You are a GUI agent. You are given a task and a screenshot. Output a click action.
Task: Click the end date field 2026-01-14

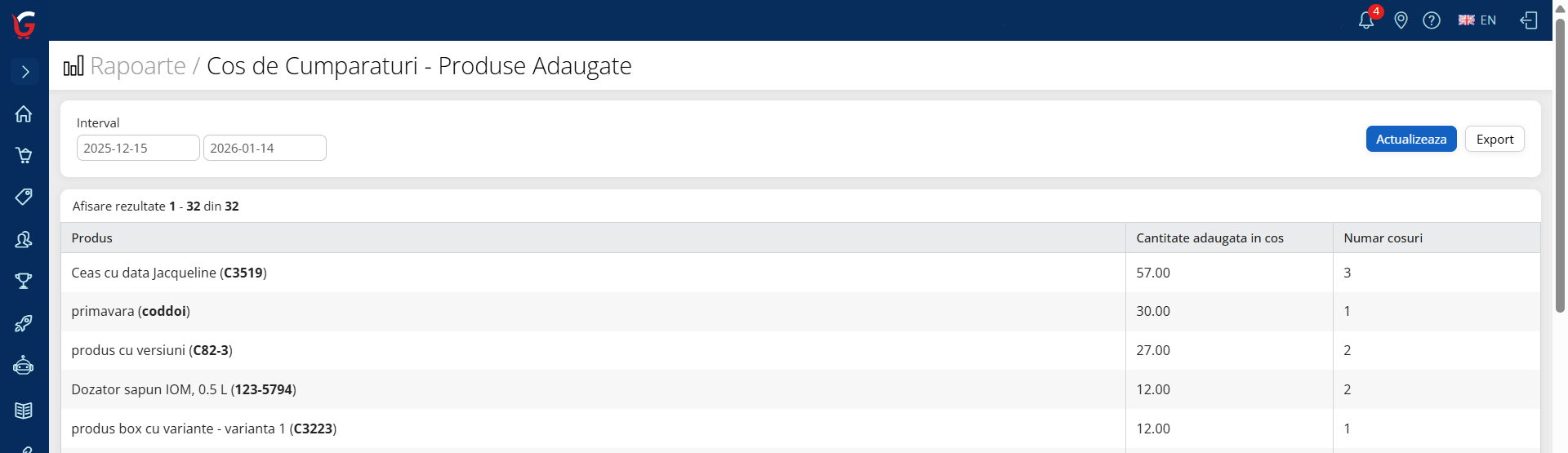[x=265, y=148]
